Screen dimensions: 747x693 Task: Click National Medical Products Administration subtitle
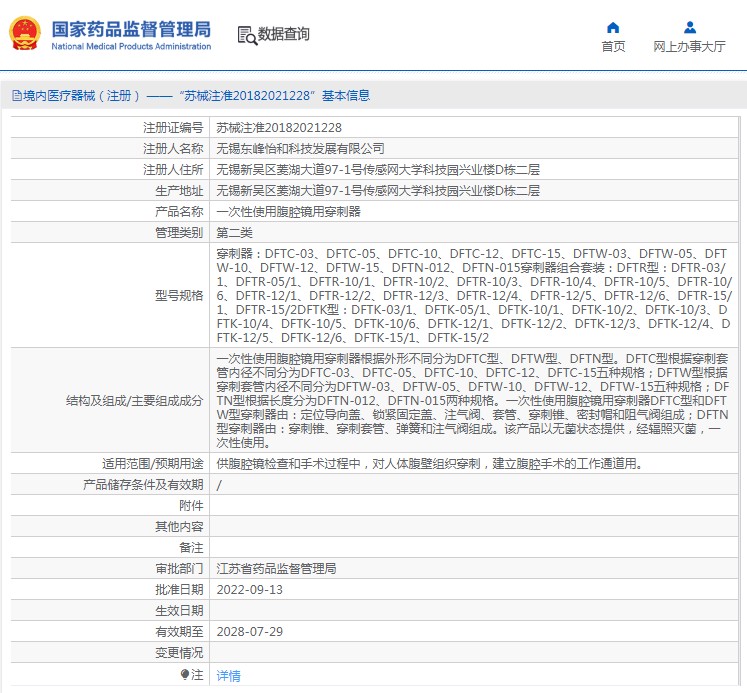(x=131, y=46)
